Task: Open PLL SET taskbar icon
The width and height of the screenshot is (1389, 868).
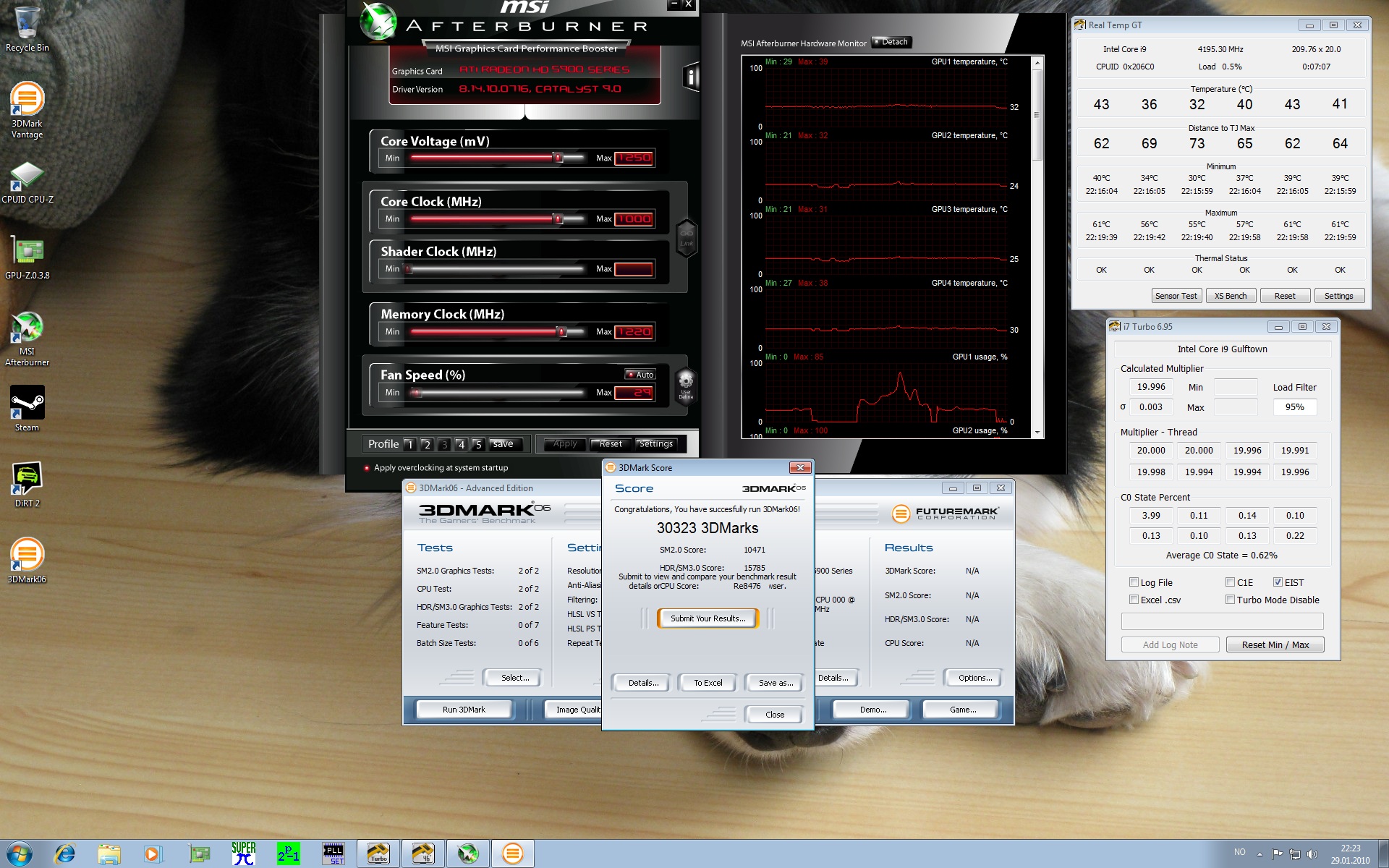Action: 334,854
